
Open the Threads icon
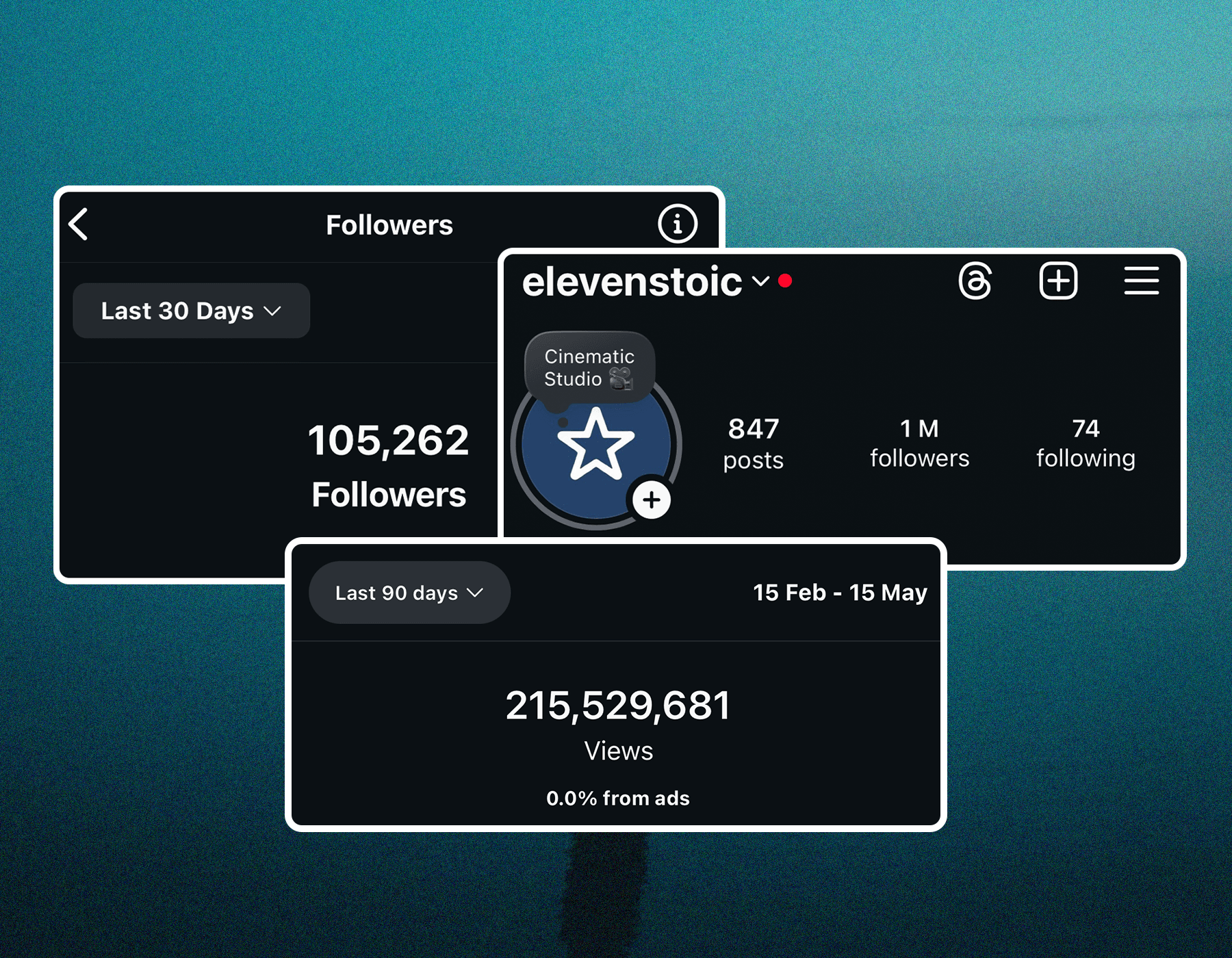pyautogui.click(x=975, y=281)
